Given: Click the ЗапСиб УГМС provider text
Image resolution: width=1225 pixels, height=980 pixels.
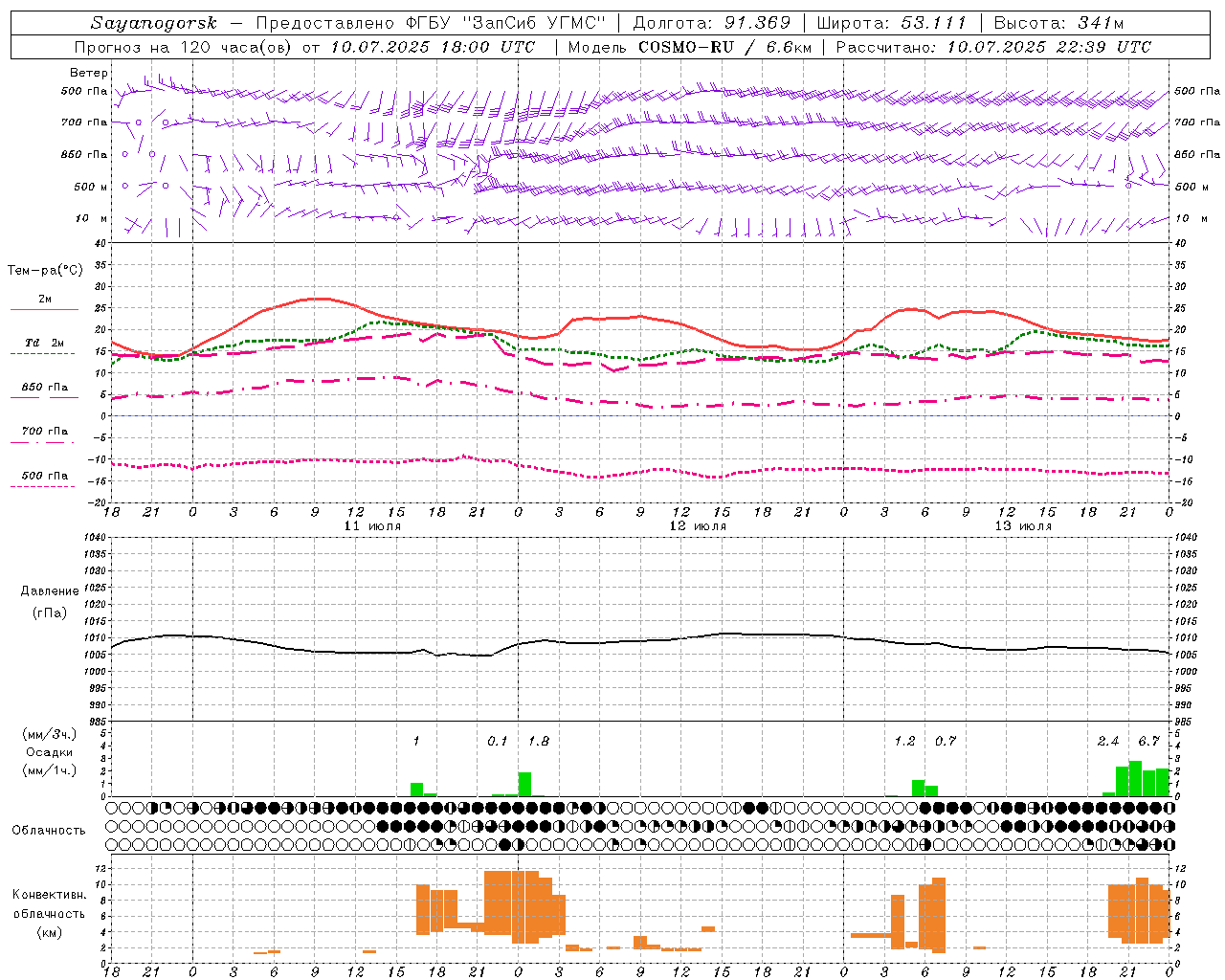Looking at the screenshot, I should (534, 23).
